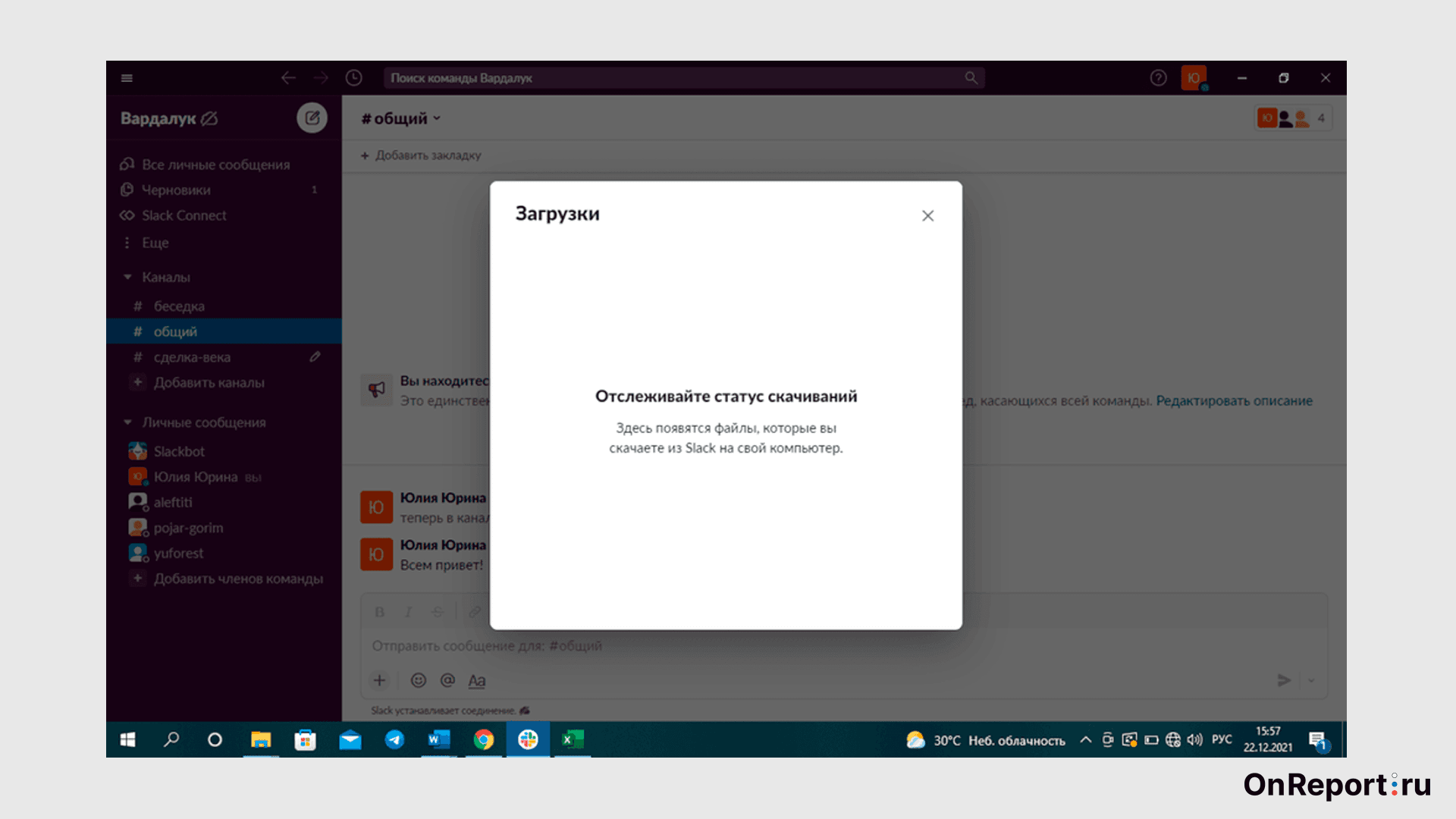Viewport: 1456px width, 819px height.
Task: Open user avatar in top bar
Action: 1194,78
